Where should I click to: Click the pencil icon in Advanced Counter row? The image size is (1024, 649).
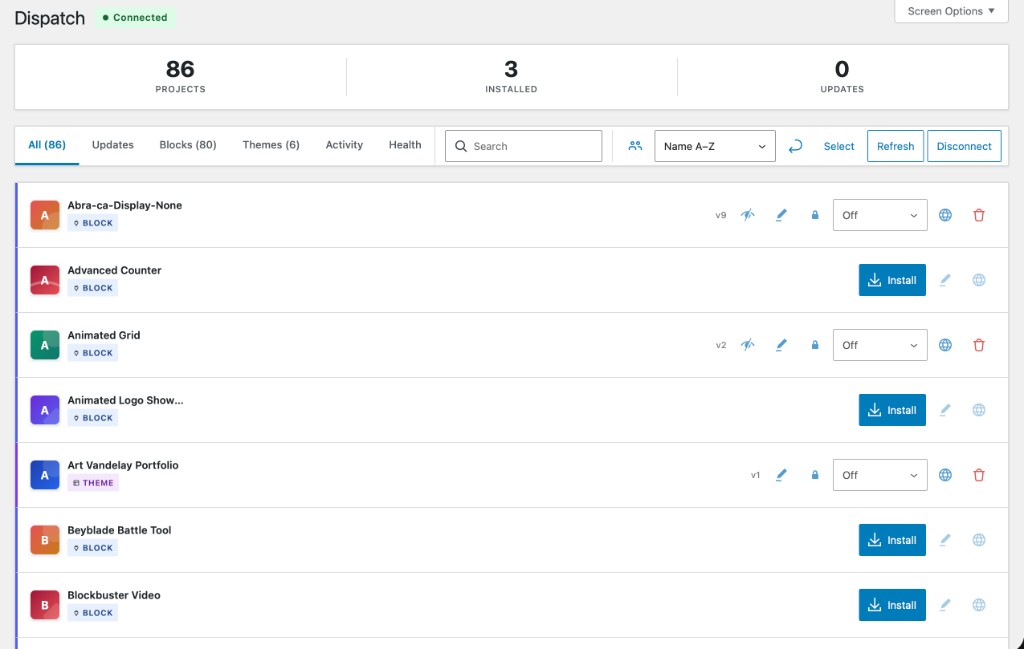pos(945,280)
